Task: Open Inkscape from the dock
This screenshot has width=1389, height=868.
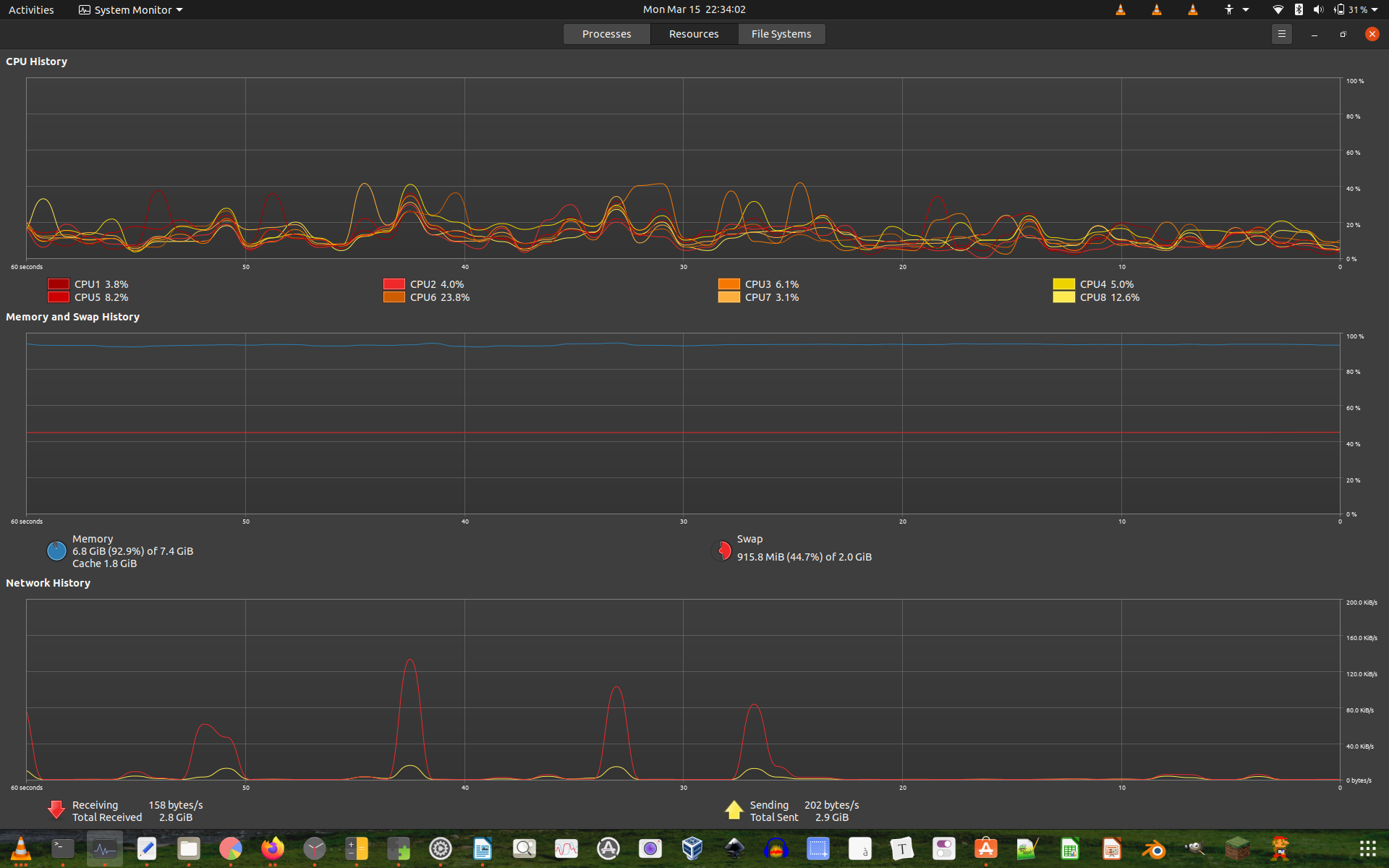Action: (734, 848)
